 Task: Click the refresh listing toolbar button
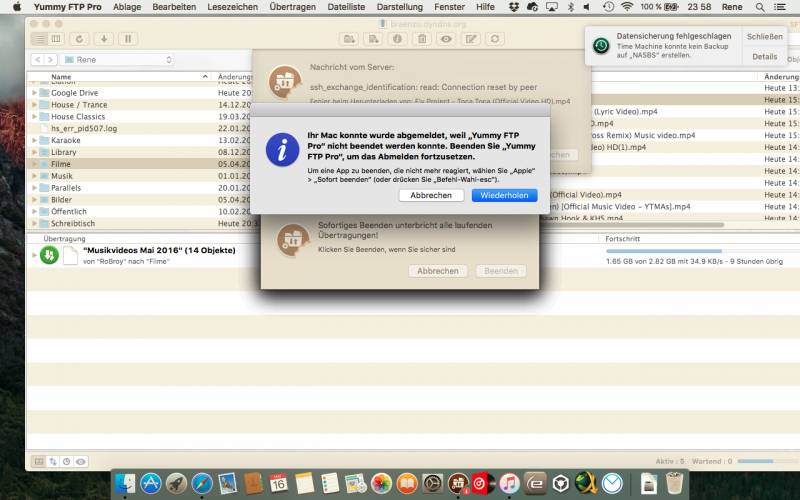[79, 39]
